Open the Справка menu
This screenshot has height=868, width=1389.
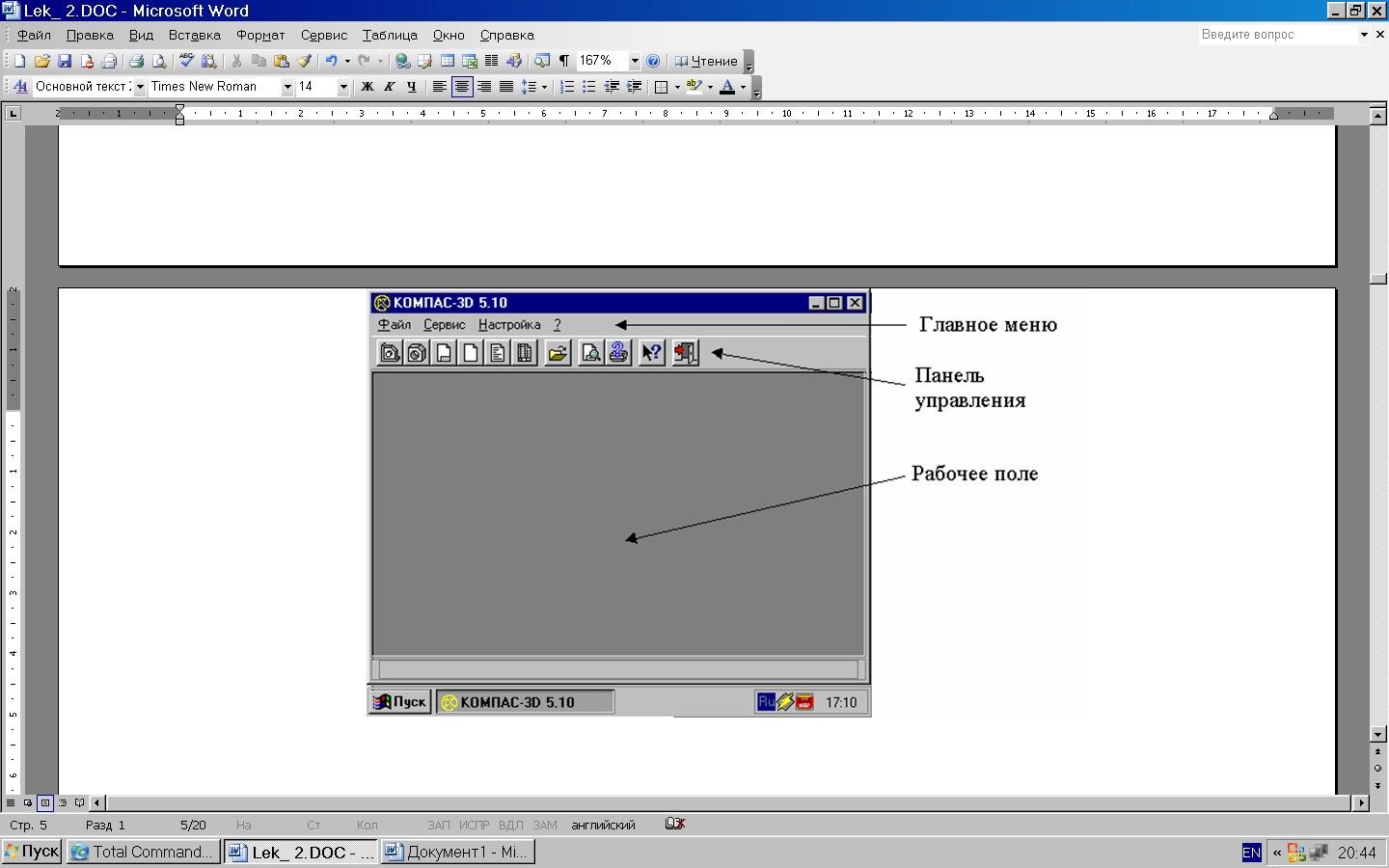507,35
